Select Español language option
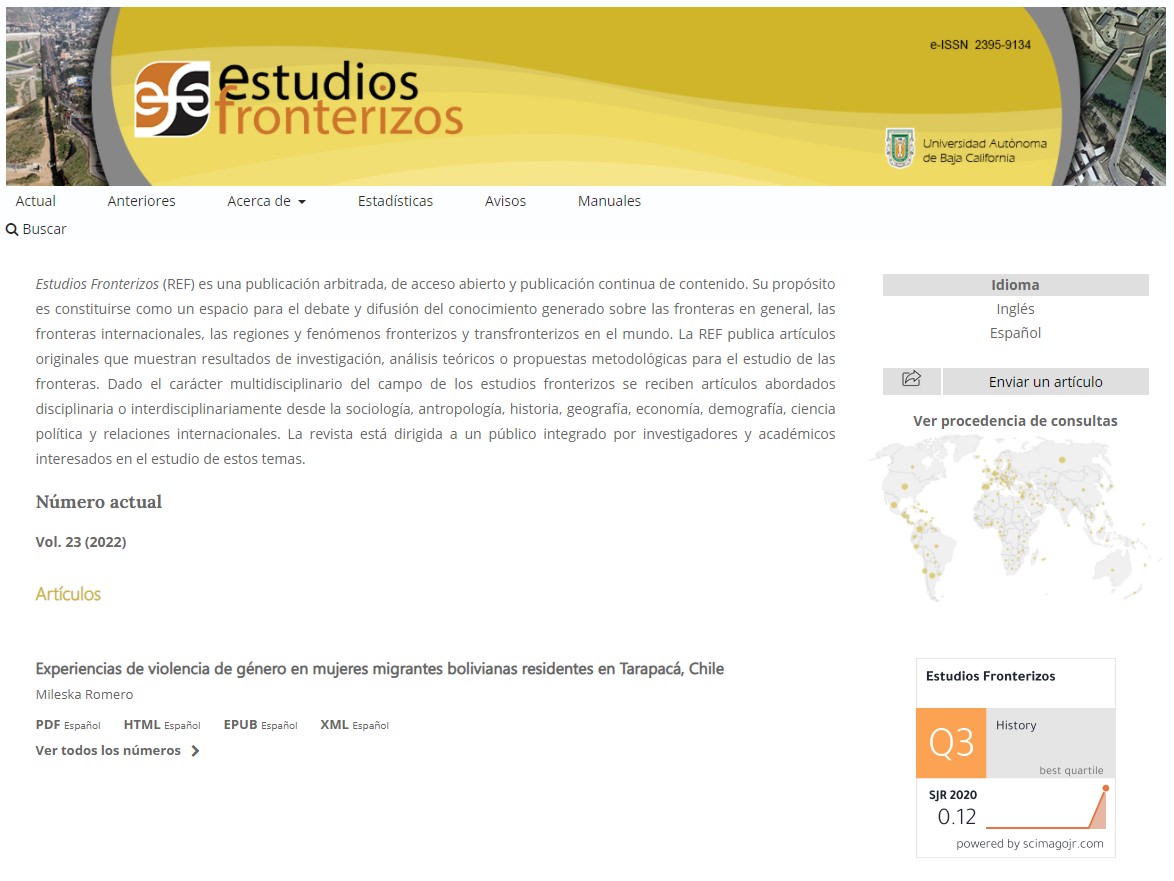1174x881 pixels. pyautogui.click(x=1015, y=333)
